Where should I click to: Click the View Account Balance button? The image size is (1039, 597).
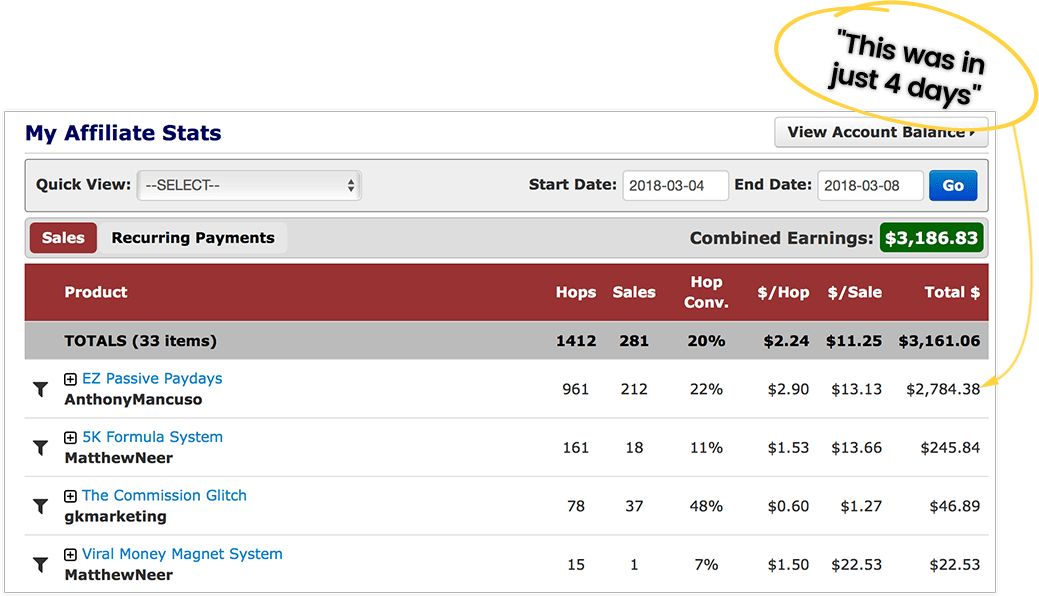(880, 132)
